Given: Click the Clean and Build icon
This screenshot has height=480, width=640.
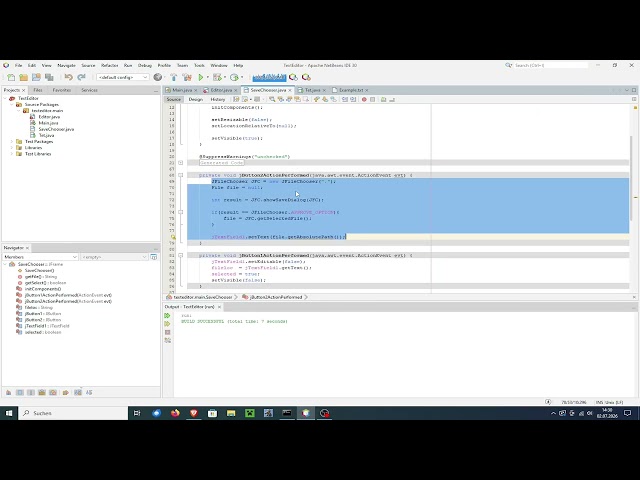Looking at the screenshot, I should tap(187, 77).
